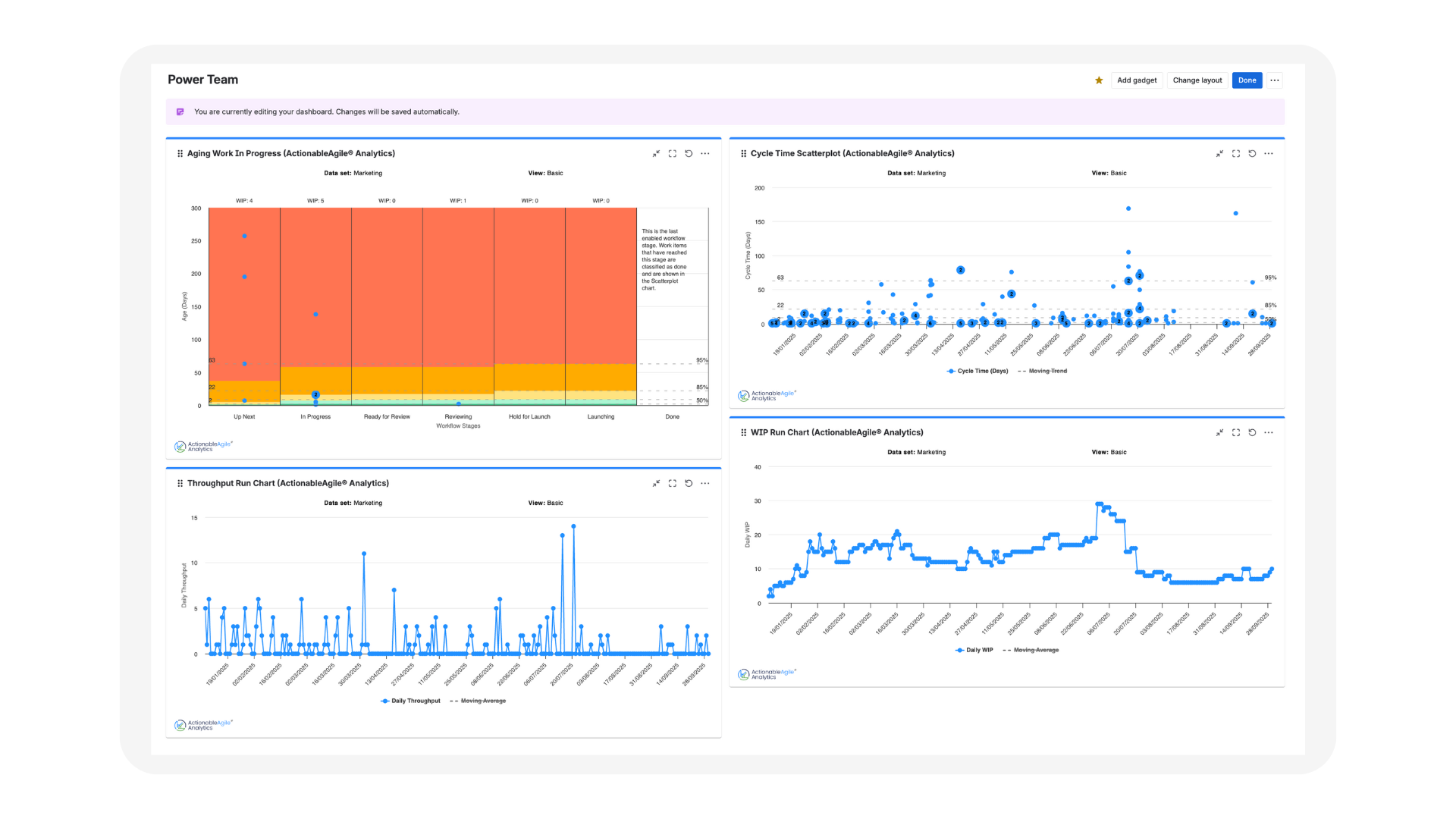The height and width of the screenshot is (819, 1456).
Task: Open Cycle Time Scatterplot gadget options menu
Action: pos(1269,154)
